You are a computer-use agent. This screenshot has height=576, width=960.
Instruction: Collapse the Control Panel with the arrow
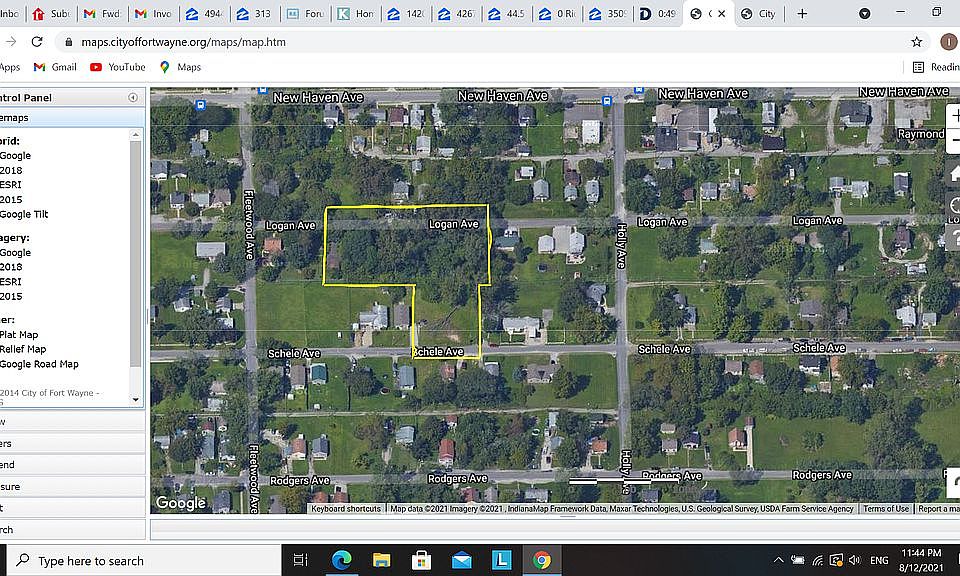click(133, 98)
